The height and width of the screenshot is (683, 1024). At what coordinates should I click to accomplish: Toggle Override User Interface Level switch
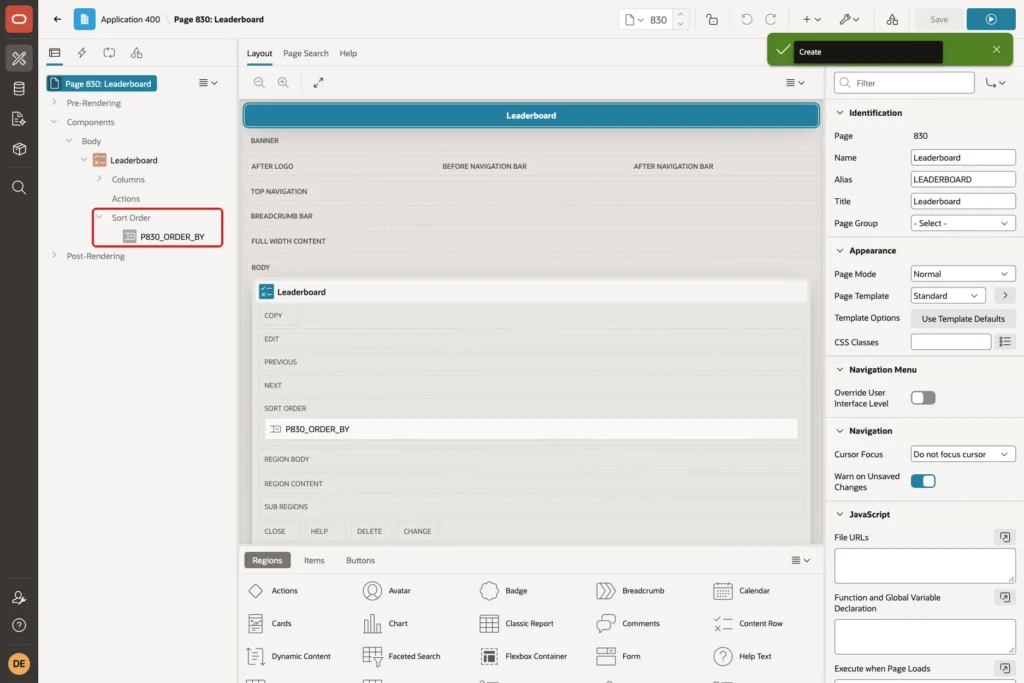923,398
